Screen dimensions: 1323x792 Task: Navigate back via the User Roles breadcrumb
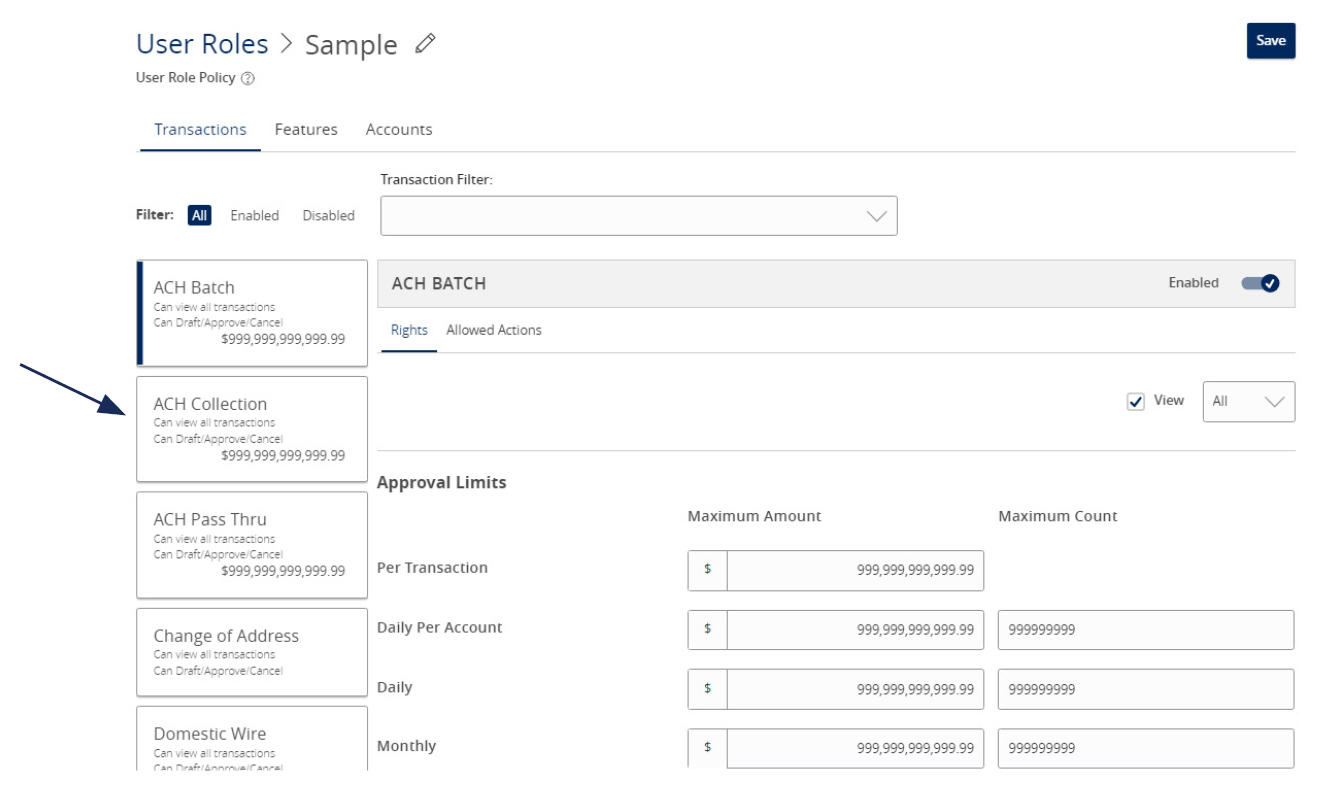[201, 43]
